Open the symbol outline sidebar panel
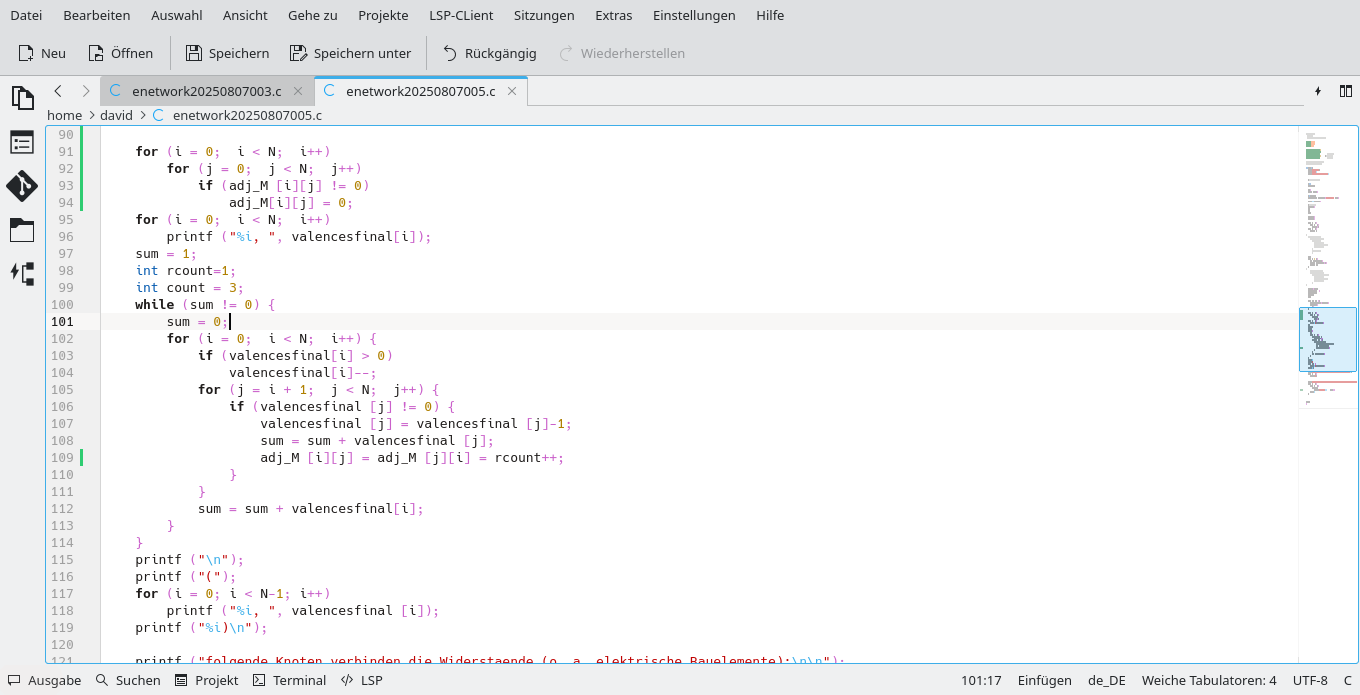The image size is (1360, 695). [22, 142]
